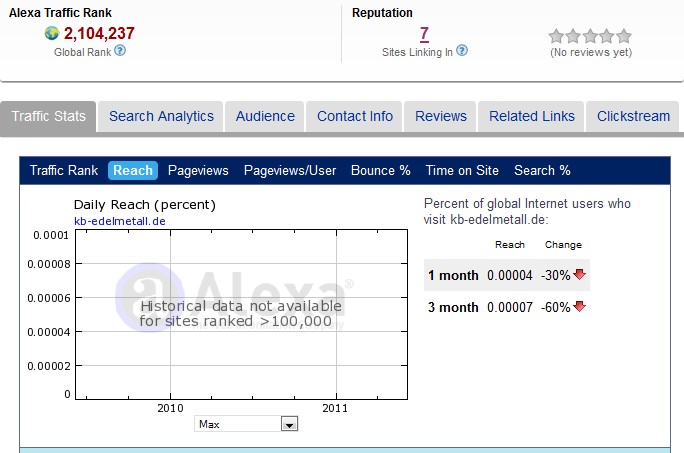Open the 7 Sites Linking In link

(x=424, y=34)
